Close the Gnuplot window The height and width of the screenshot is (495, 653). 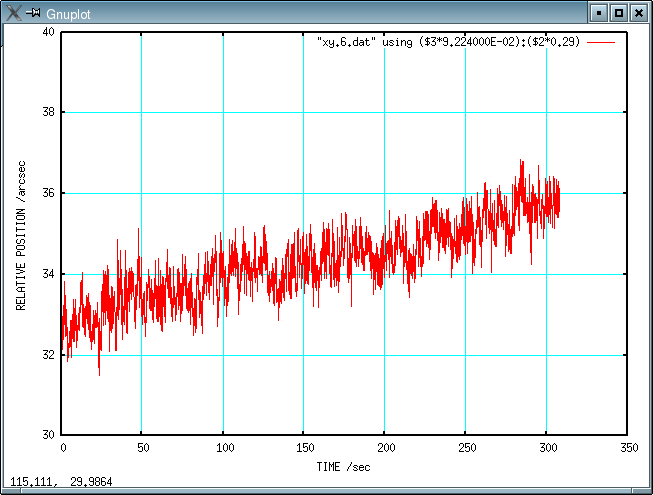(x=638, y=13)
